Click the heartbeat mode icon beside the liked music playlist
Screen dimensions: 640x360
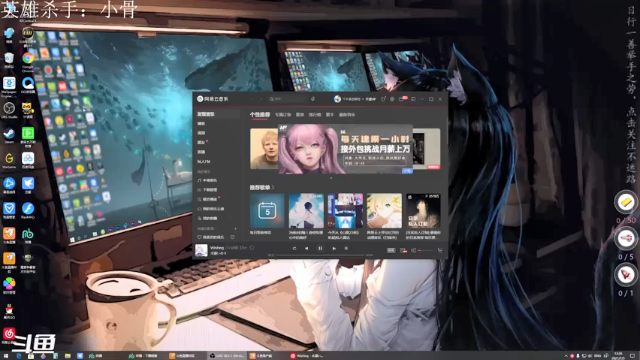tap(232, 237)
